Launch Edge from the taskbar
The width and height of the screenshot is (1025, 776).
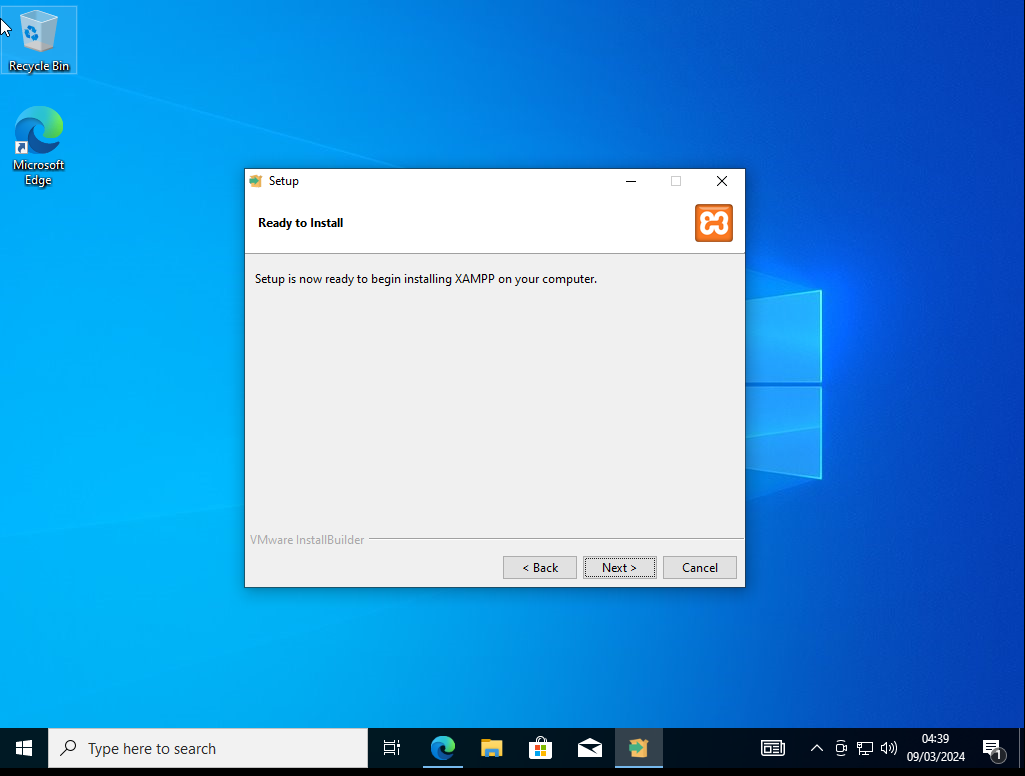point(442,748)
